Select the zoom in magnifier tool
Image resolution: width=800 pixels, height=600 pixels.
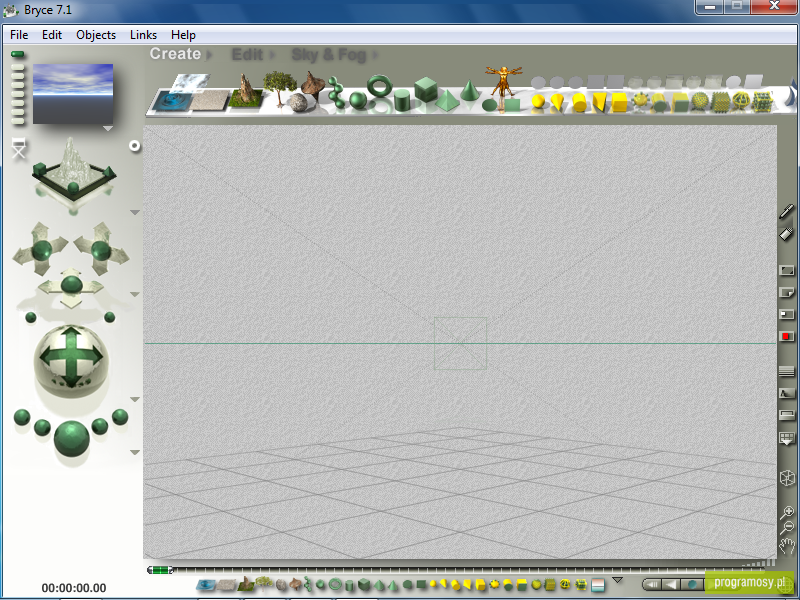787,512
